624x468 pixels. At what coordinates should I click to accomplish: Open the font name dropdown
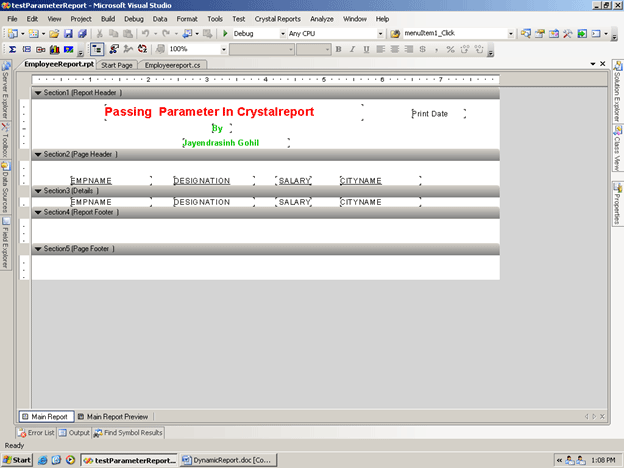[291, 49]
